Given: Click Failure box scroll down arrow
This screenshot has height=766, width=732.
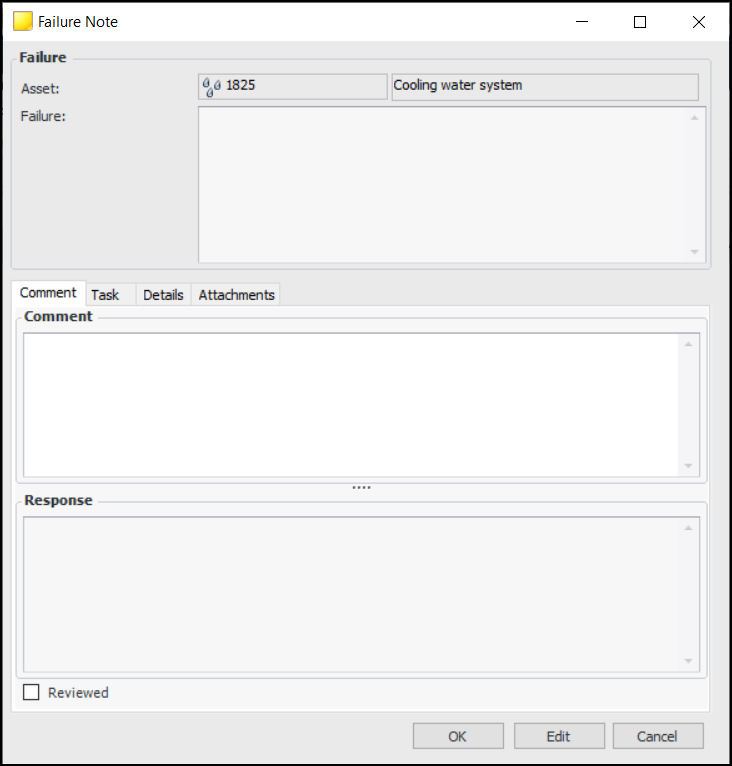Looking at the screenshot, I should point(694,252).
